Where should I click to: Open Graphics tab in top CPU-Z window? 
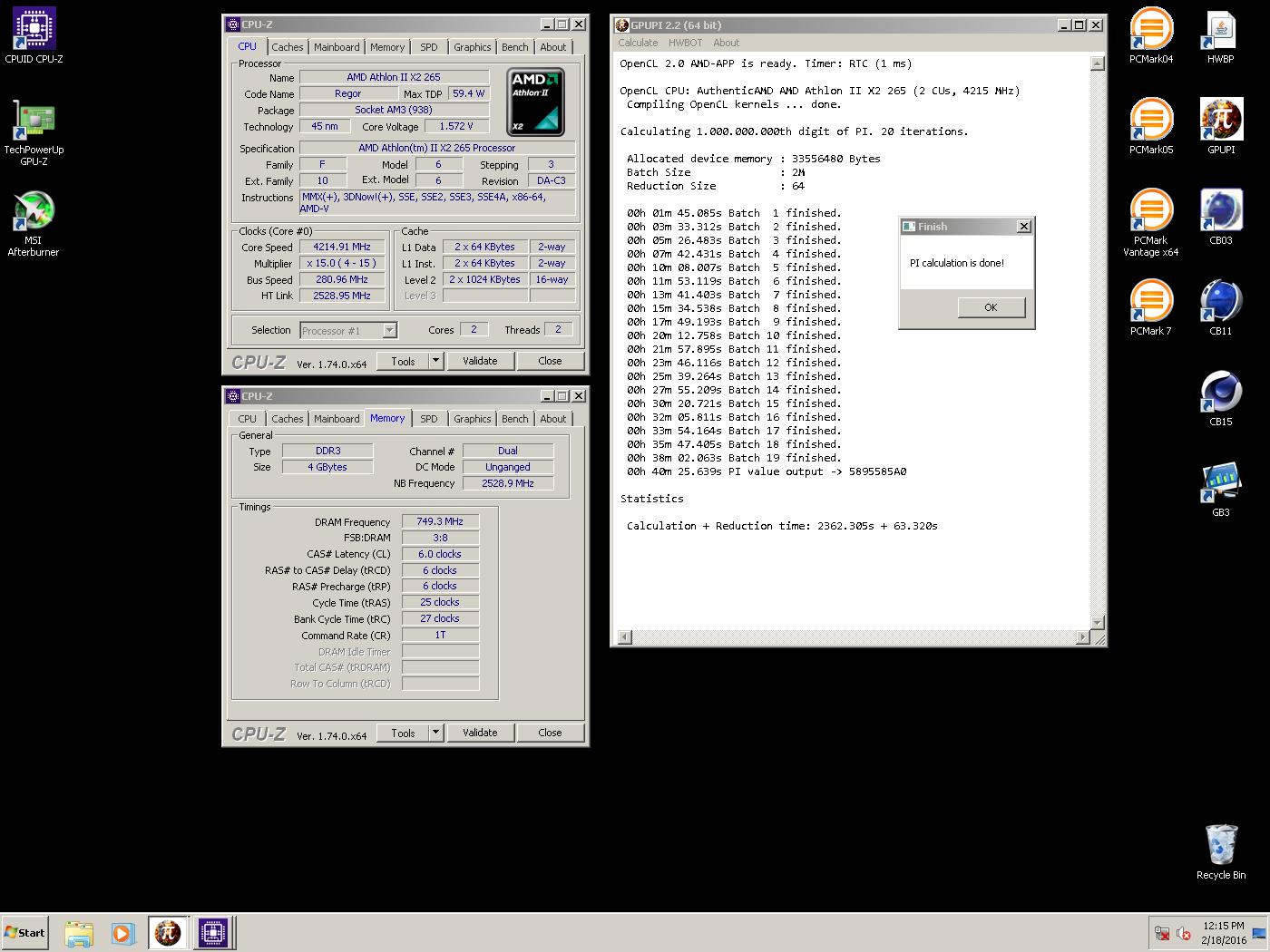473,47
